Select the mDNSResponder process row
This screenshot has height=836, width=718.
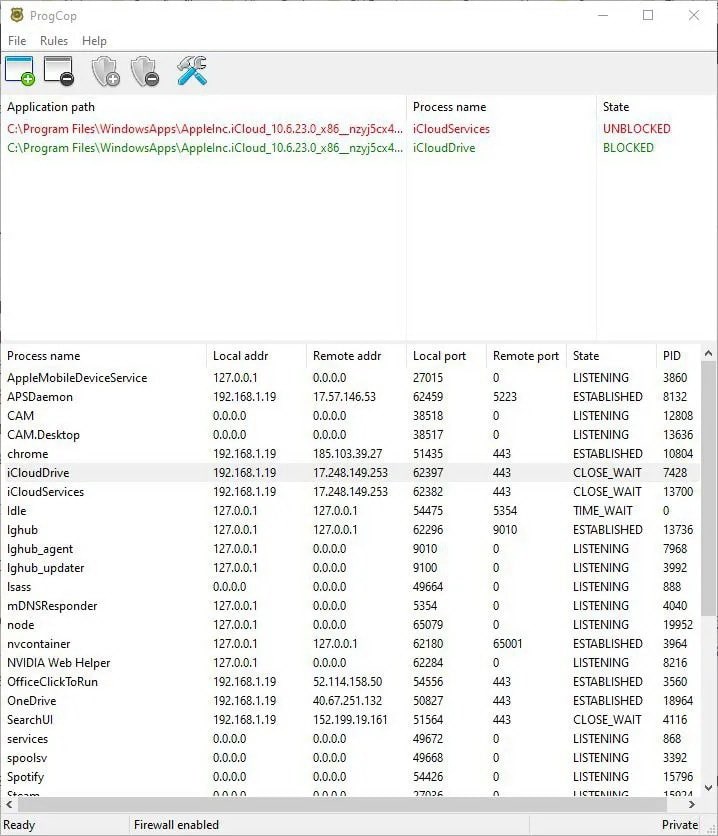pos(351,606)
